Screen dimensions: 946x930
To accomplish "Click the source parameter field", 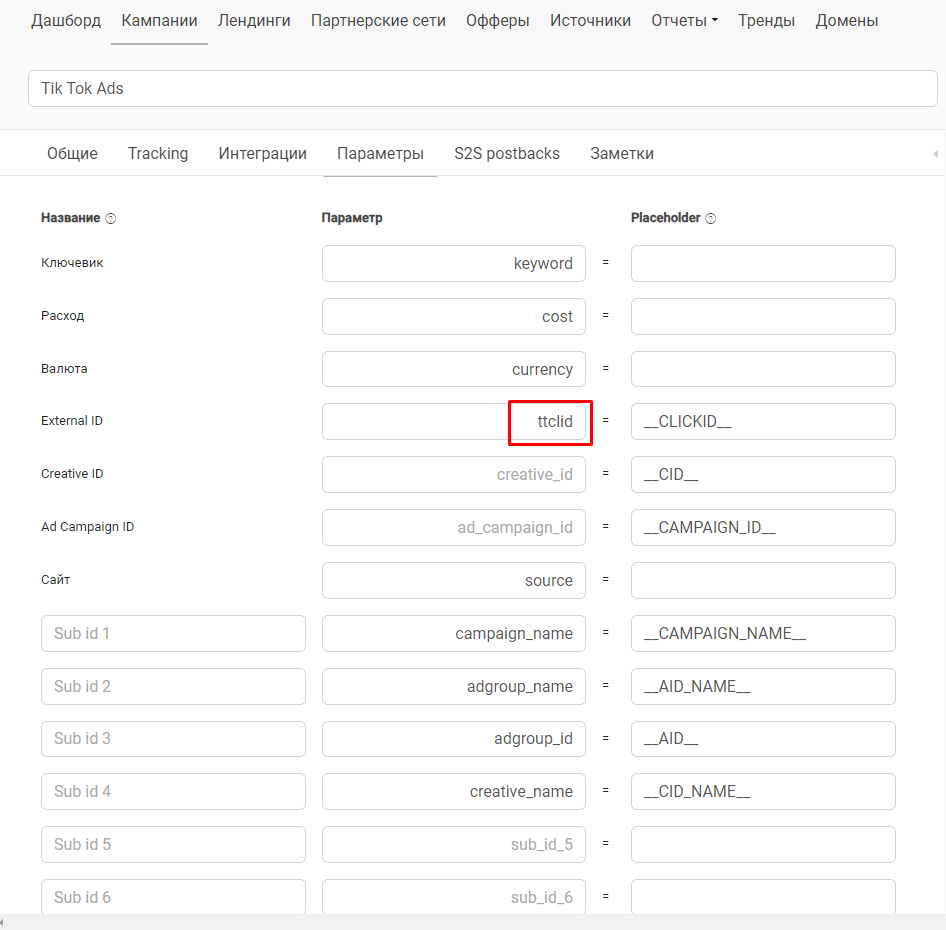I will tap(454, 581).
